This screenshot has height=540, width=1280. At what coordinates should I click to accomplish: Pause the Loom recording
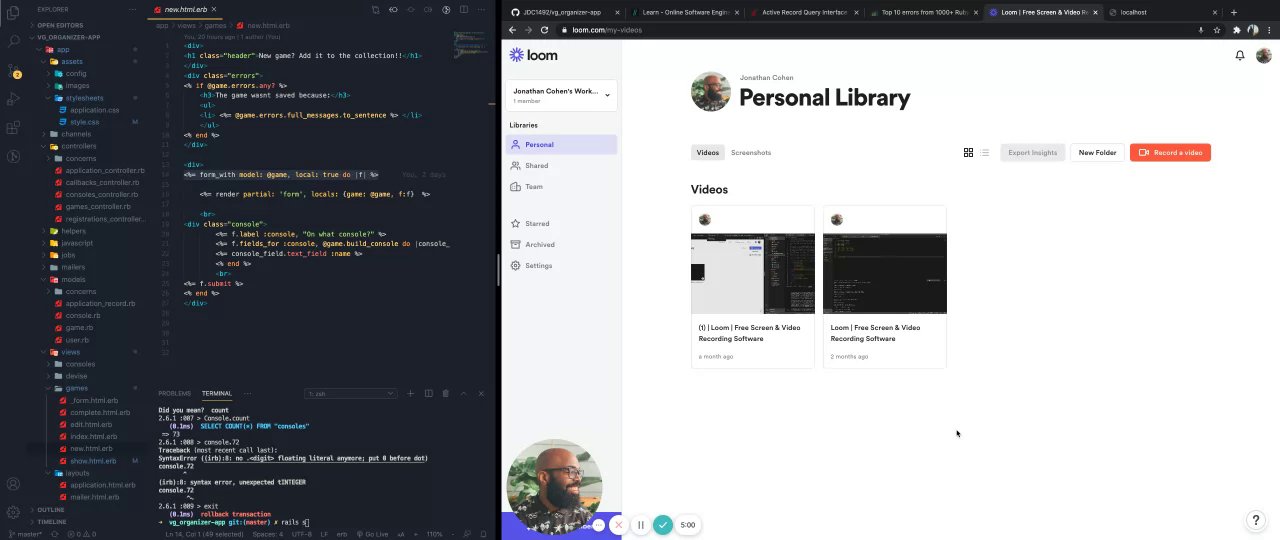click(x=641, y=524)
